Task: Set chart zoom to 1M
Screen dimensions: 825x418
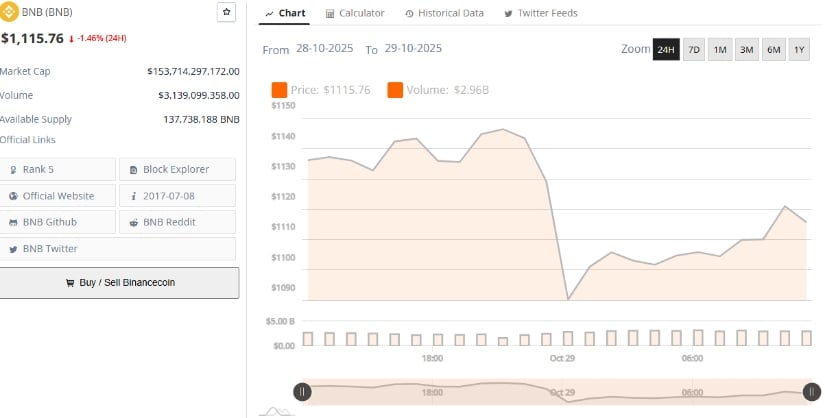Action: pos(720,49)
